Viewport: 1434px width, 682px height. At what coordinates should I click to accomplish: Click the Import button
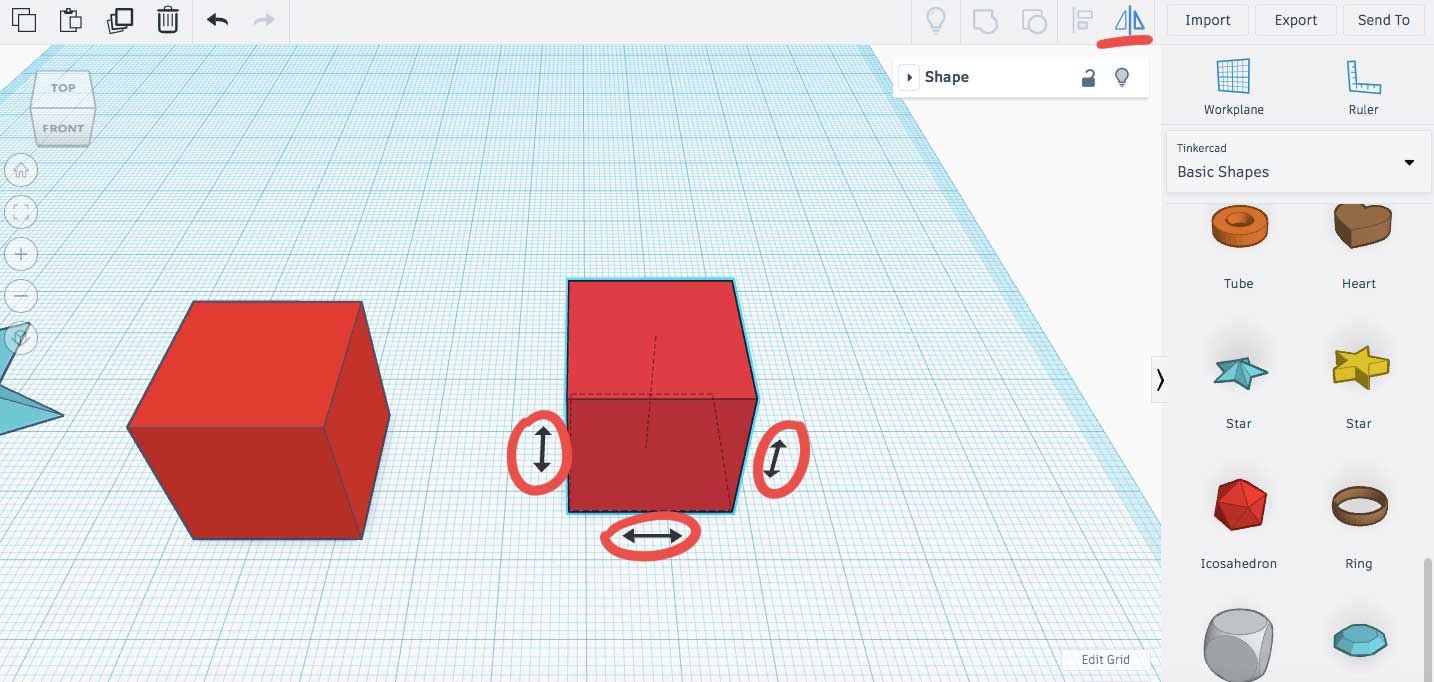pyautogui.click(x=1207, y=20)
